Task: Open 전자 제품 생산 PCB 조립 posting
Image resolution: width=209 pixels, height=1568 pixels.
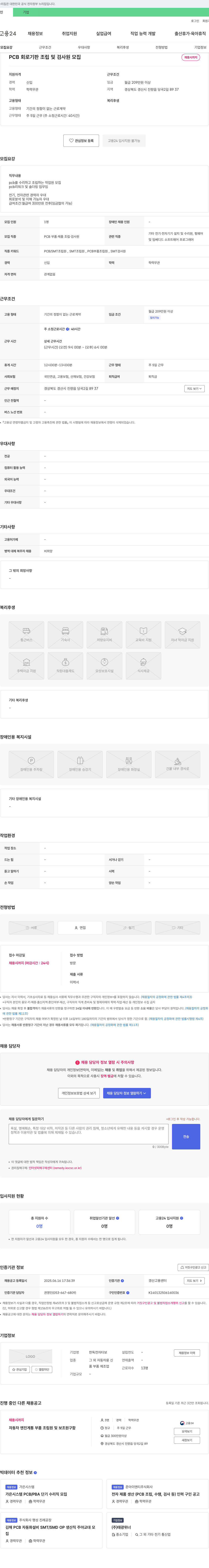Action: point(155,1494)
